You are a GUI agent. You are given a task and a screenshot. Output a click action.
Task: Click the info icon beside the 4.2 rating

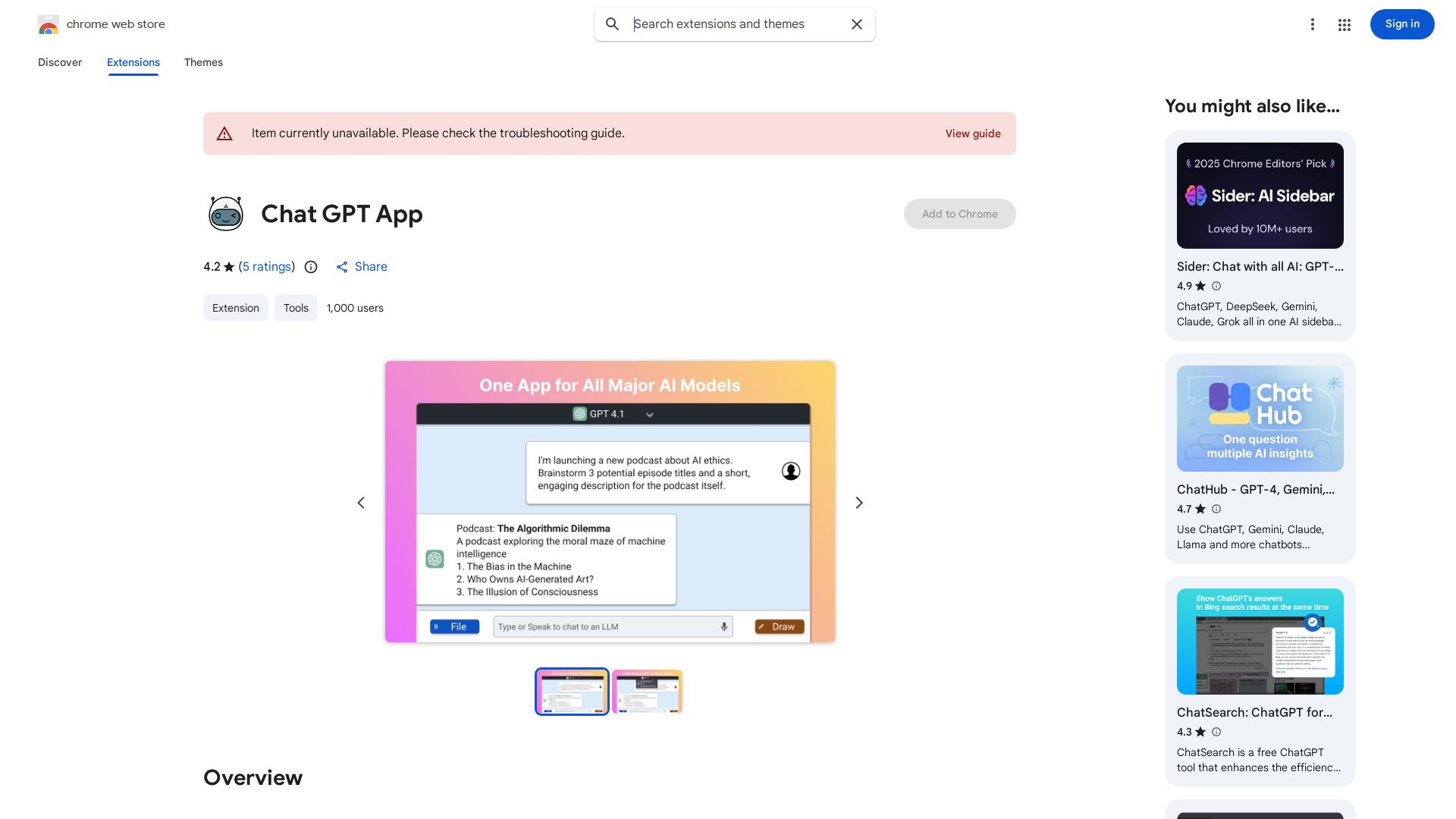(x=311, y=267)
